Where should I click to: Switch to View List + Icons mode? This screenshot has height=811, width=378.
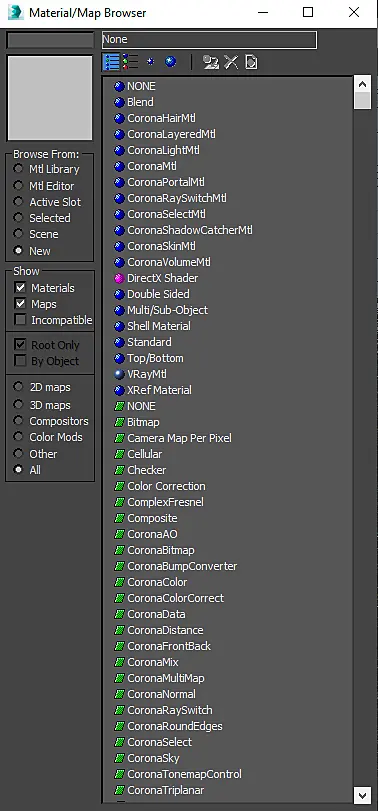130,62
